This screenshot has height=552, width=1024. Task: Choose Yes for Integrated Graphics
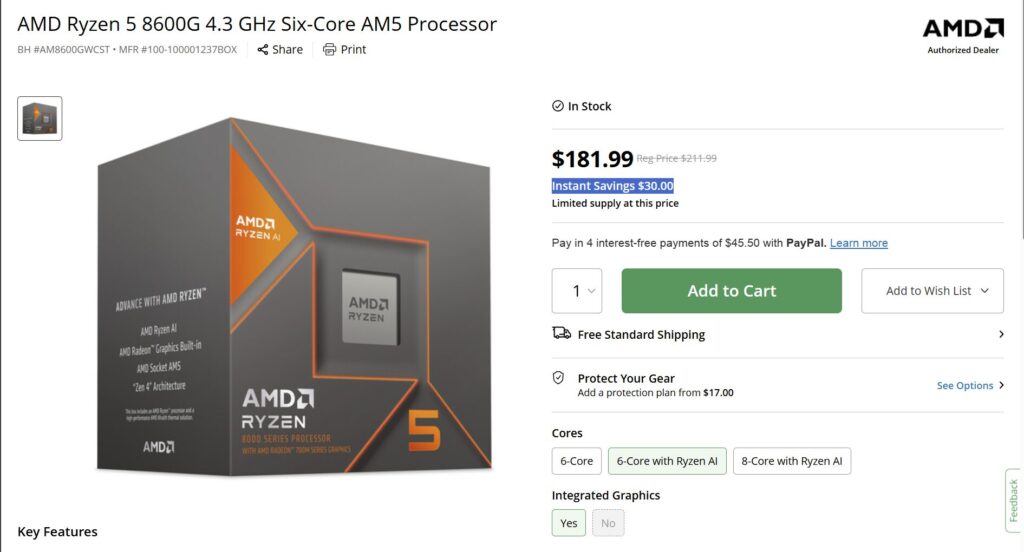click(569, 523)
